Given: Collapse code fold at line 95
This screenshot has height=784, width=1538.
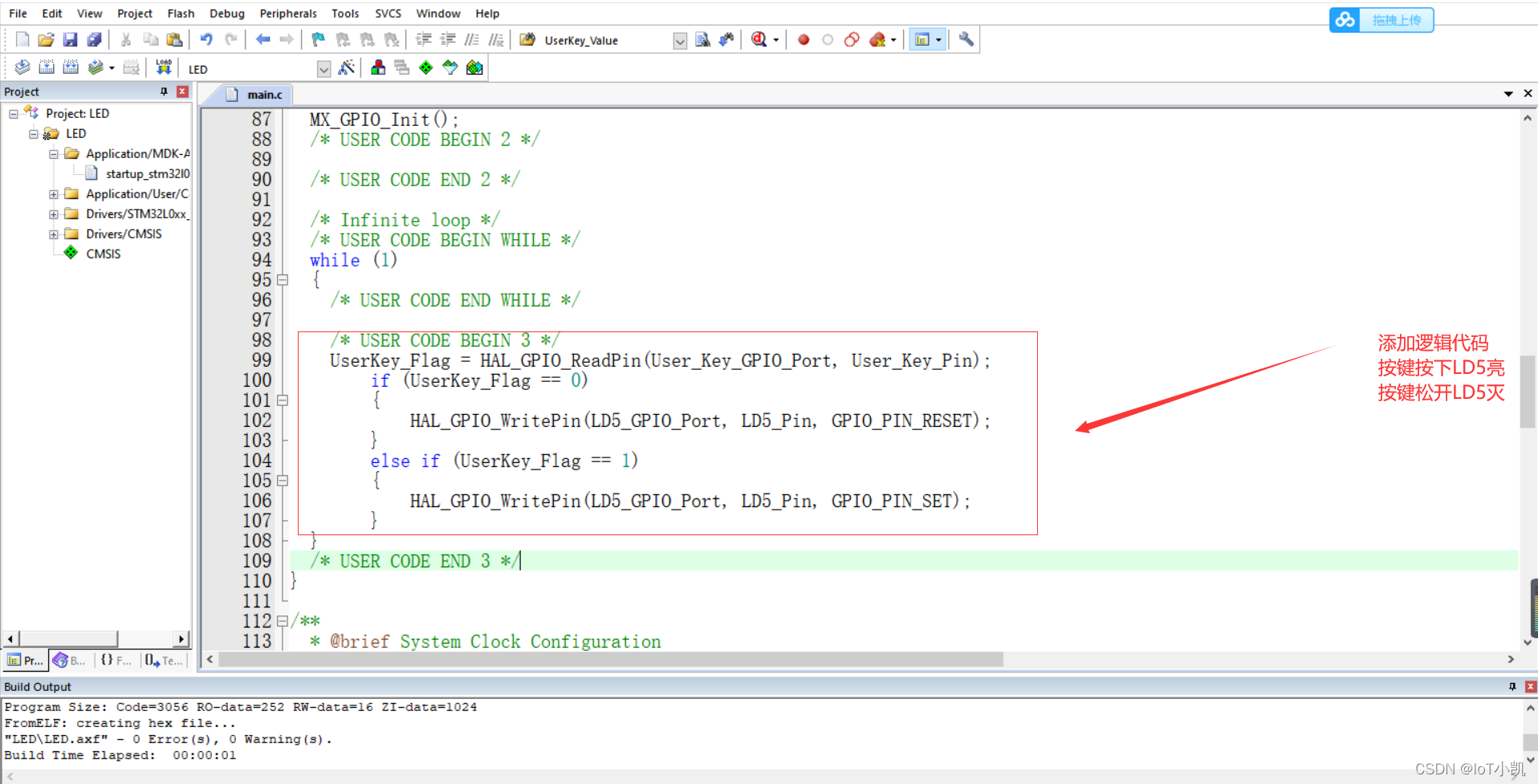Looking at the screenshot, I should click(x=283, y=280).
